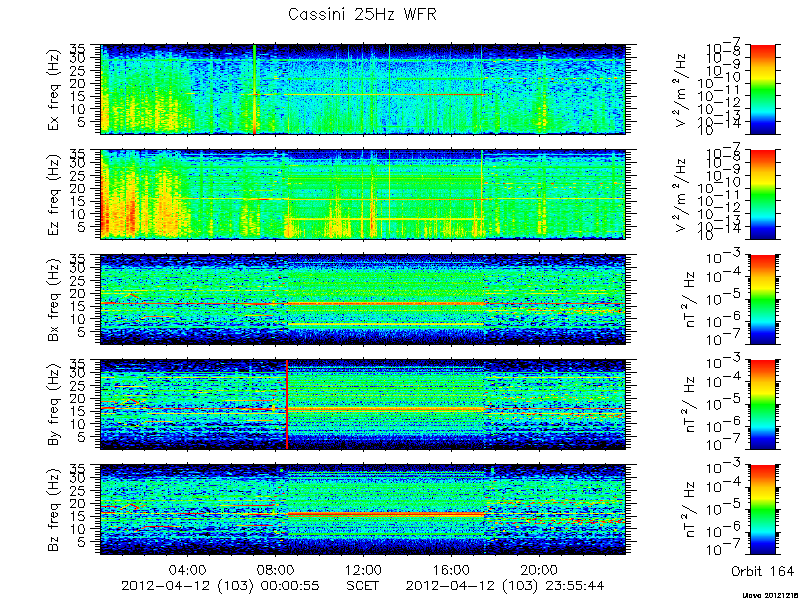Click the By freq spectrogram panel
This screenshot has height=600, width=800.
coord(363,404)
